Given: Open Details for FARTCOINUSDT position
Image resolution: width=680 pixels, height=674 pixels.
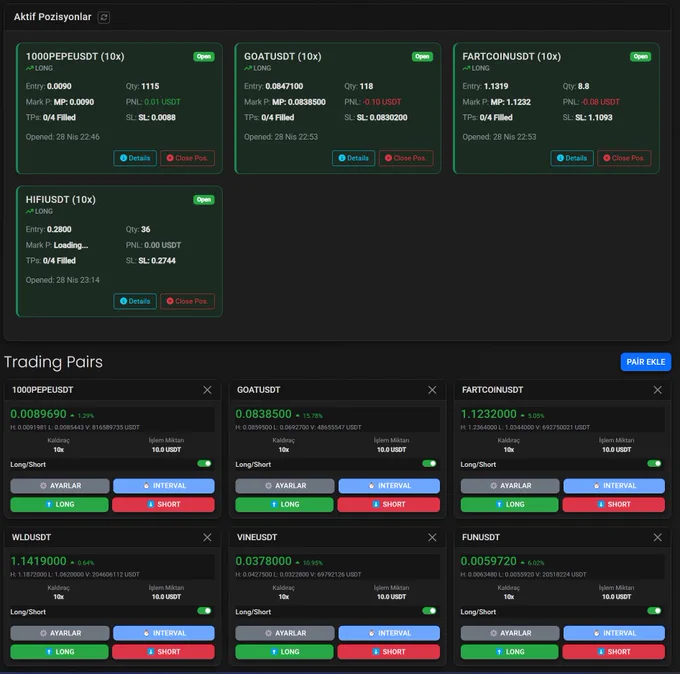Looking at the screenshot, I should point(572,158).
